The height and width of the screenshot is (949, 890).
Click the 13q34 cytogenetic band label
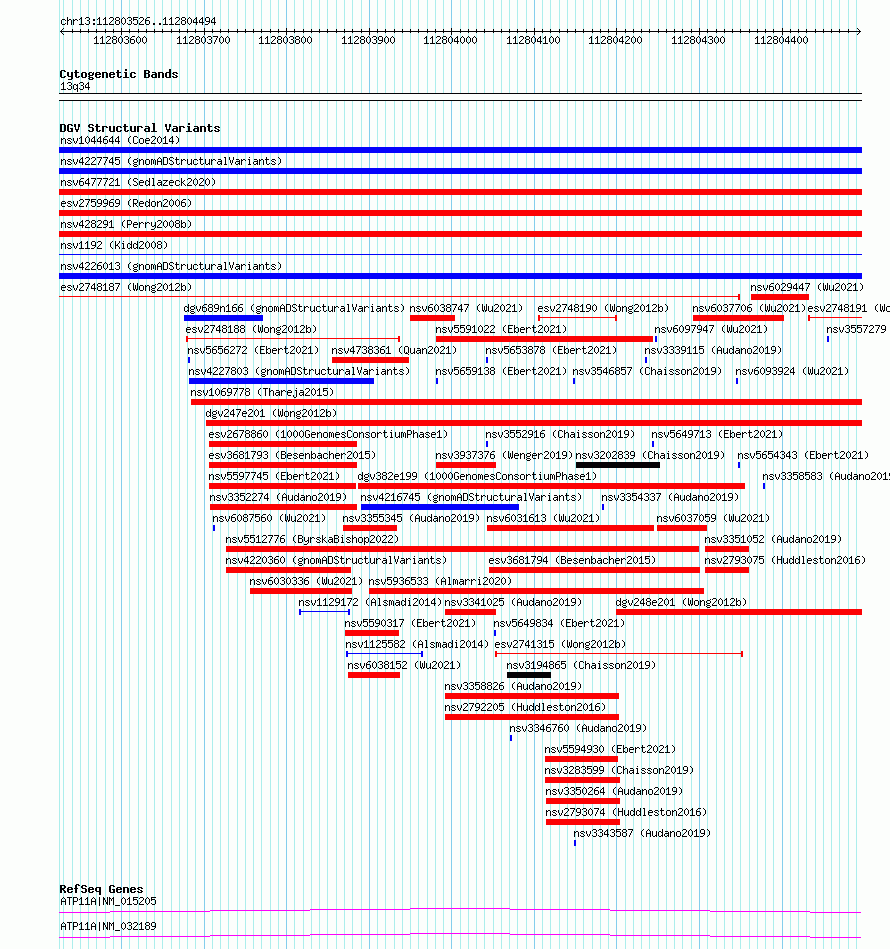pos(75,87)
